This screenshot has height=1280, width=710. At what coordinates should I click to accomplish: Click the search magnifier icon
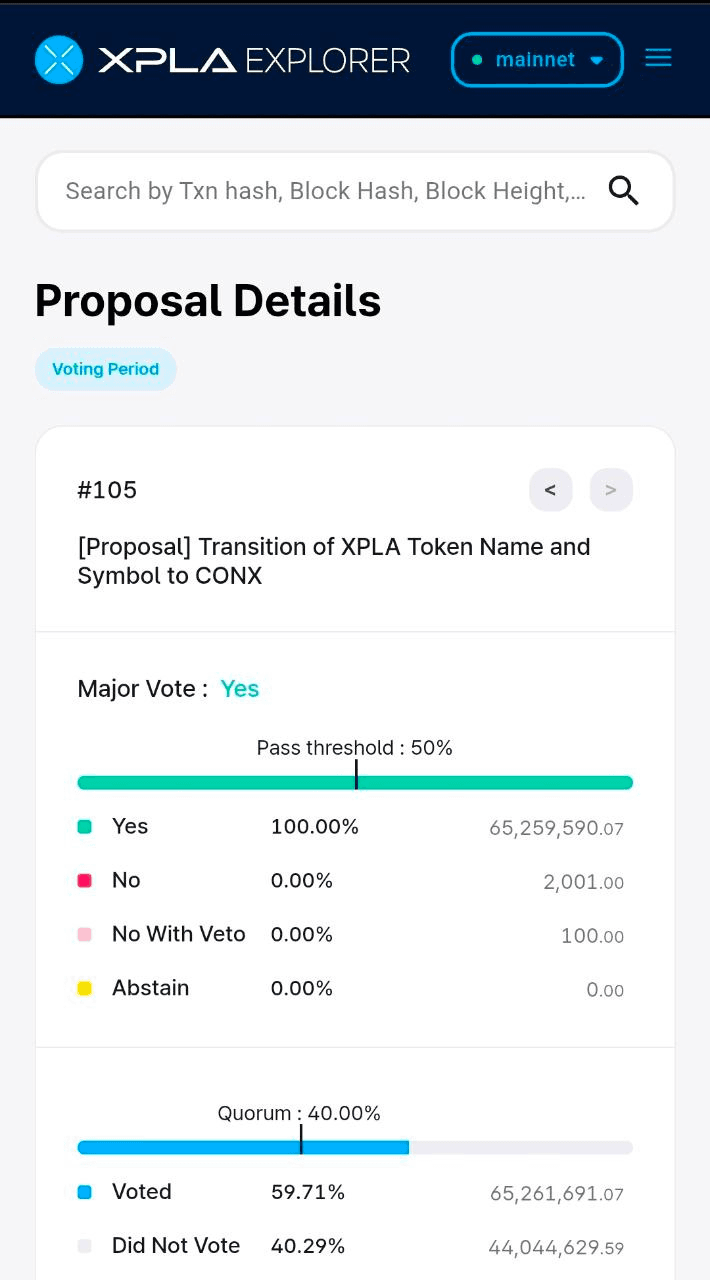click(623, 190)
